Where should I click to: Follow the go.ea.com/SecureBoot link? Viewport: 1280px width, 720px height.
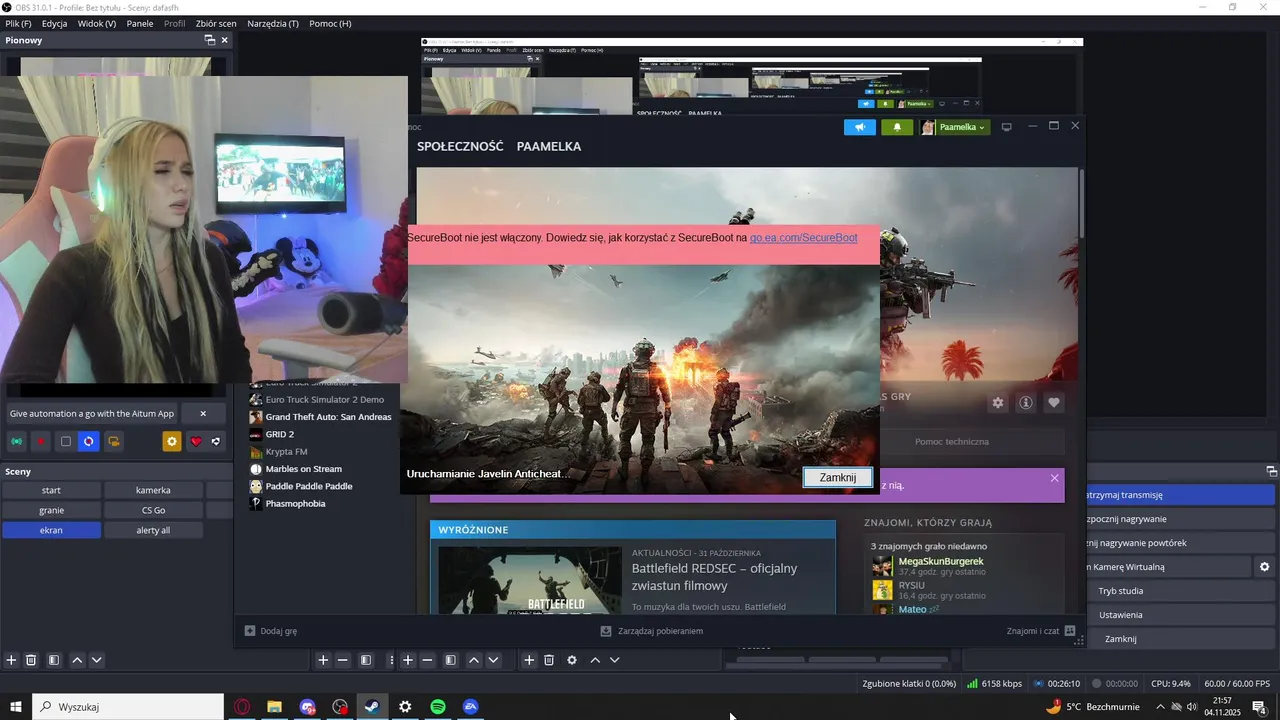803,238
